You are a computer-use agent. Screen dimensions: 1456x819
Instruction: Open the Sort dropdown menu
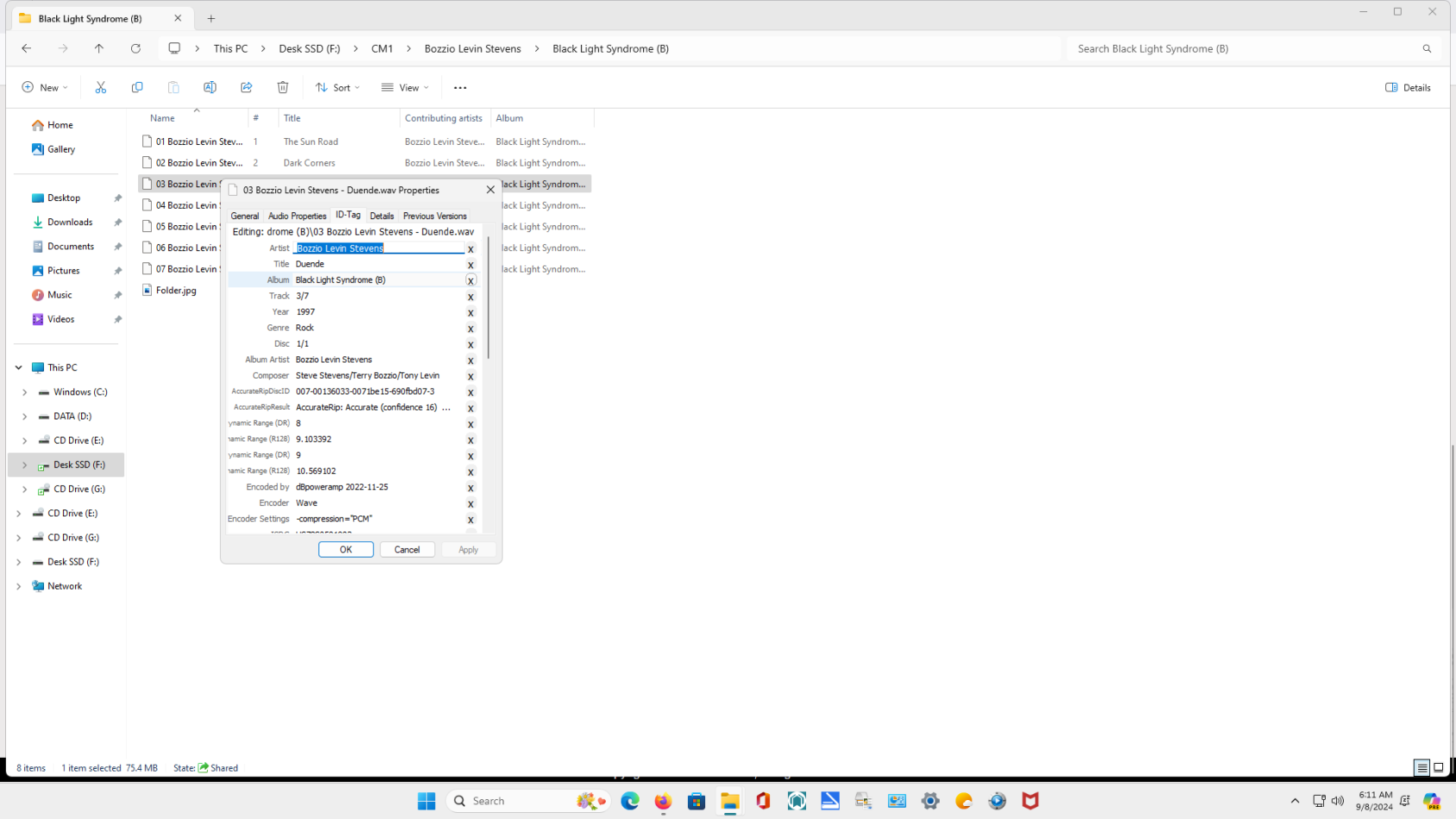click(337, 87)
